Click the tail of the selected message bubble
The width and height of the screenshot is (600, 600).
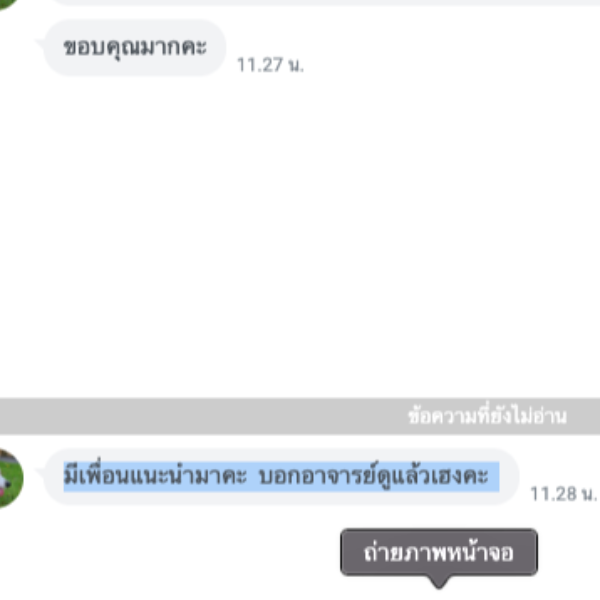click(41, 472)
